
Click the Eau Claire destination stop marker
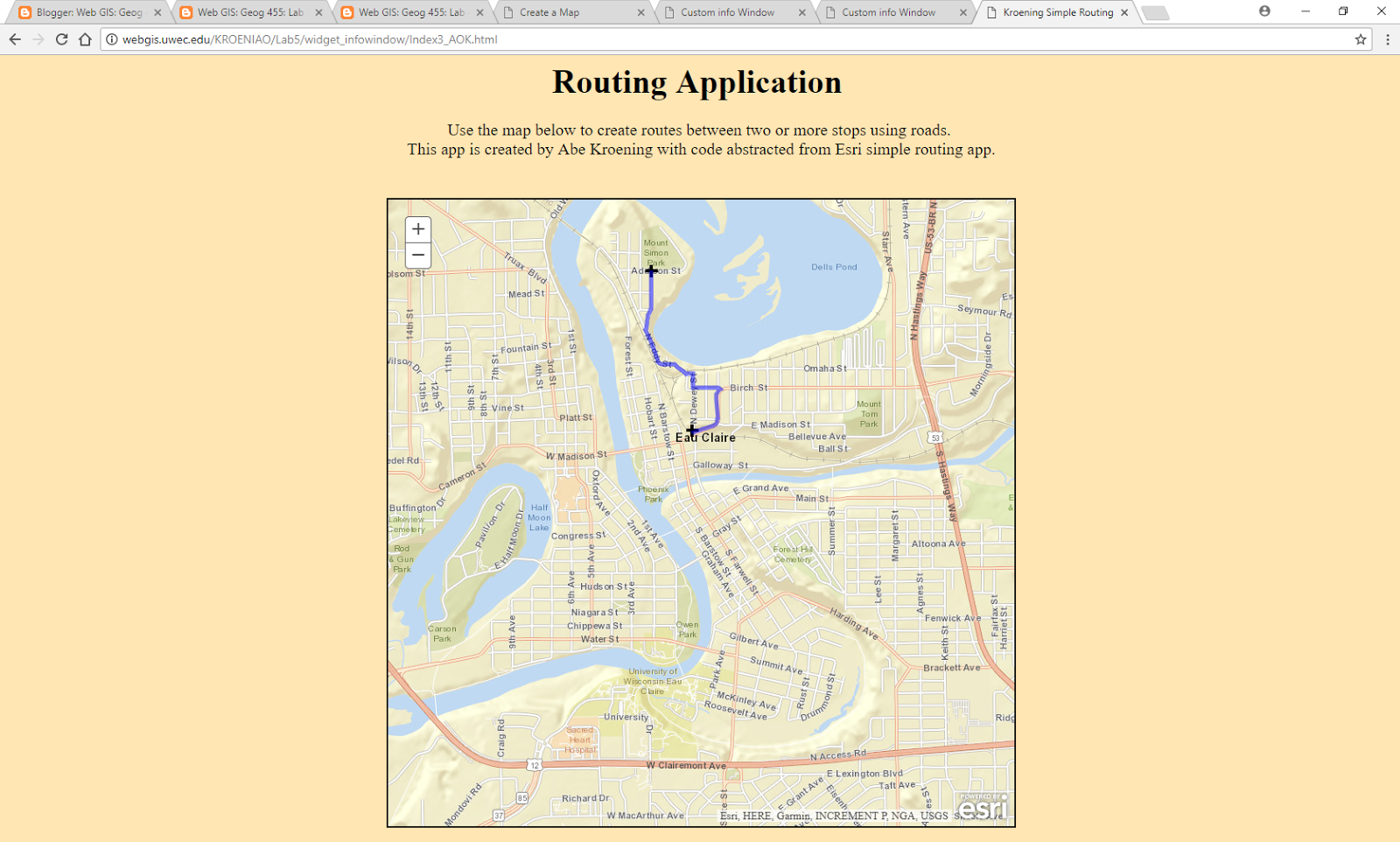691,430
